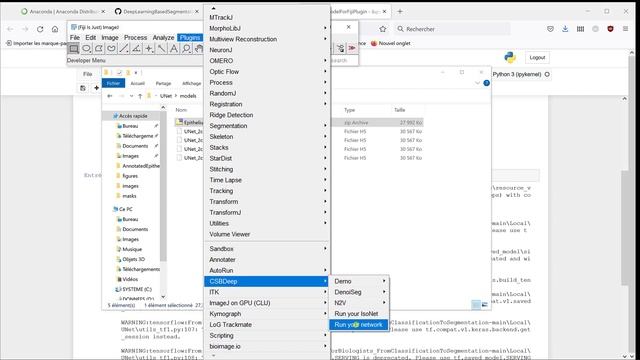Switch Explorer to details view icon

point(476,304)
